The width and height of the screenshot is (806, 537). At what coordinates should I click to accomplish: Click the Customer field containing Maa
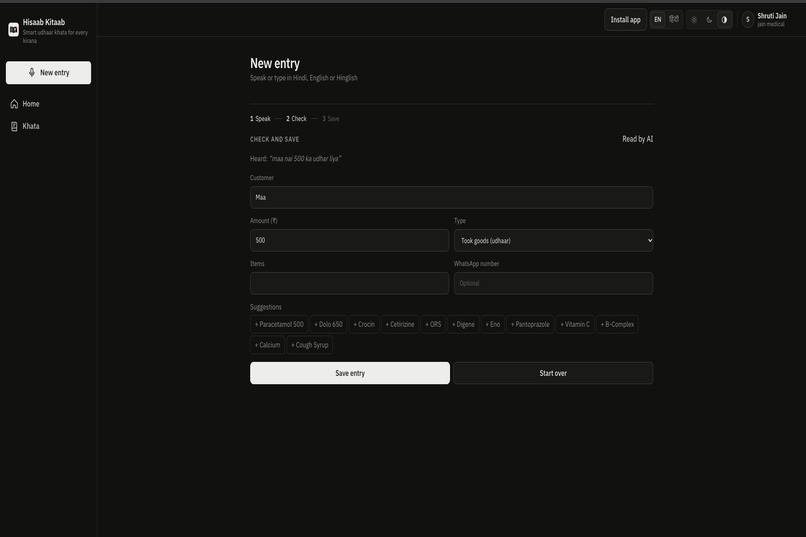[451, 197]
